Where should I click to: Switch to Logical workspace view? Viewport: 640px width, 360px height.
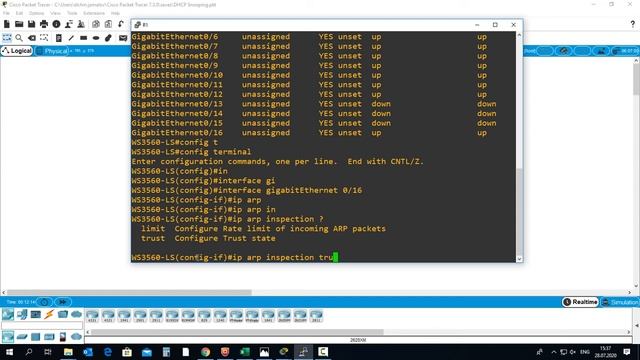(17, 51)
